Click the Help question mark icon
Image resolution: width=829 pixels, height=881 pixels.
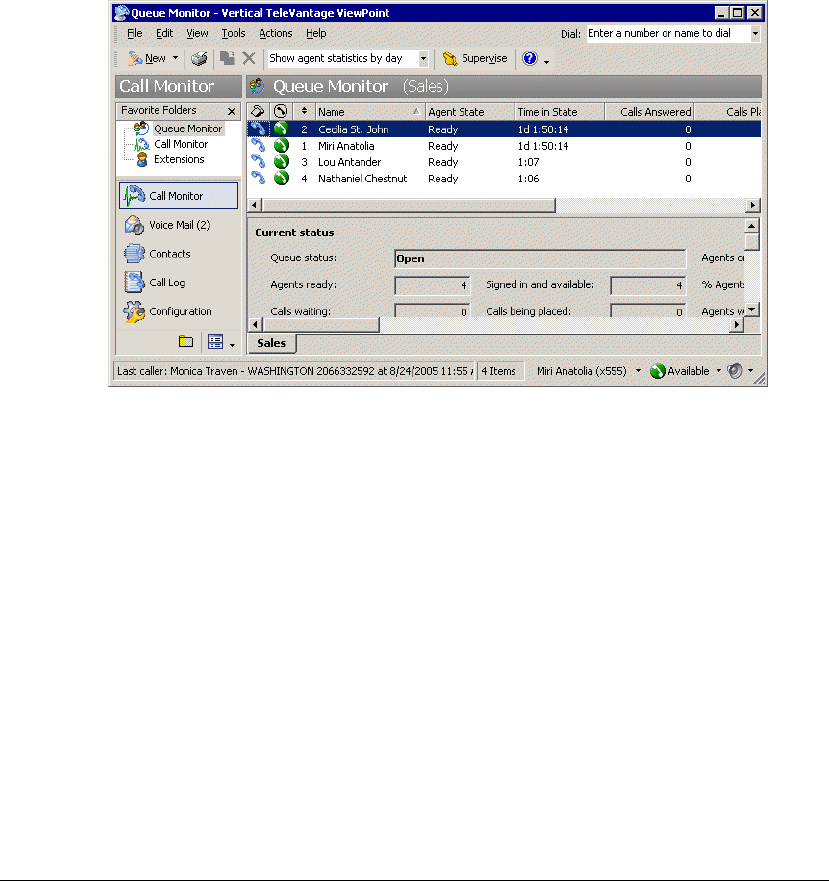530,59
